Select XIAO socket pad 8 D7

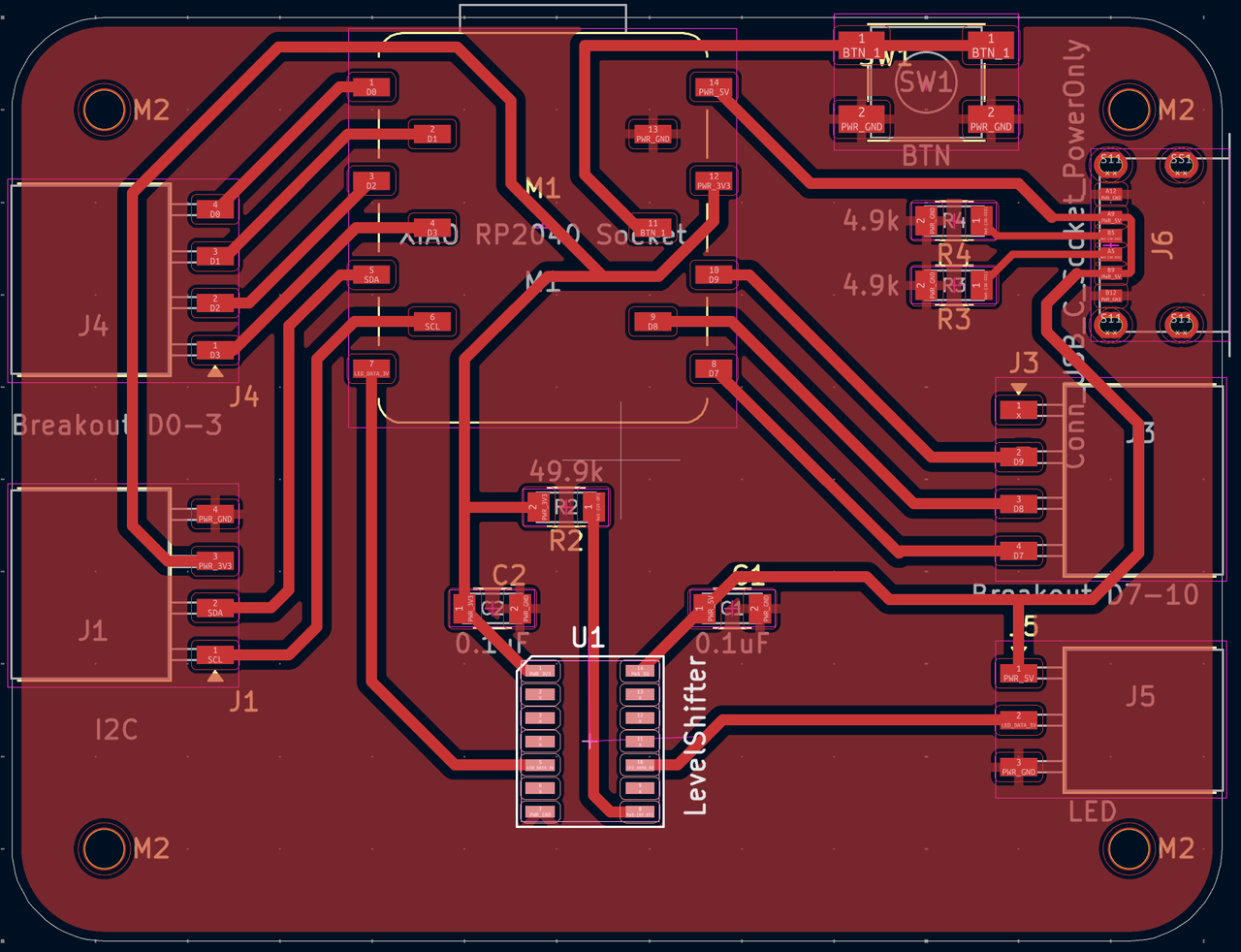tap(714, 368)
